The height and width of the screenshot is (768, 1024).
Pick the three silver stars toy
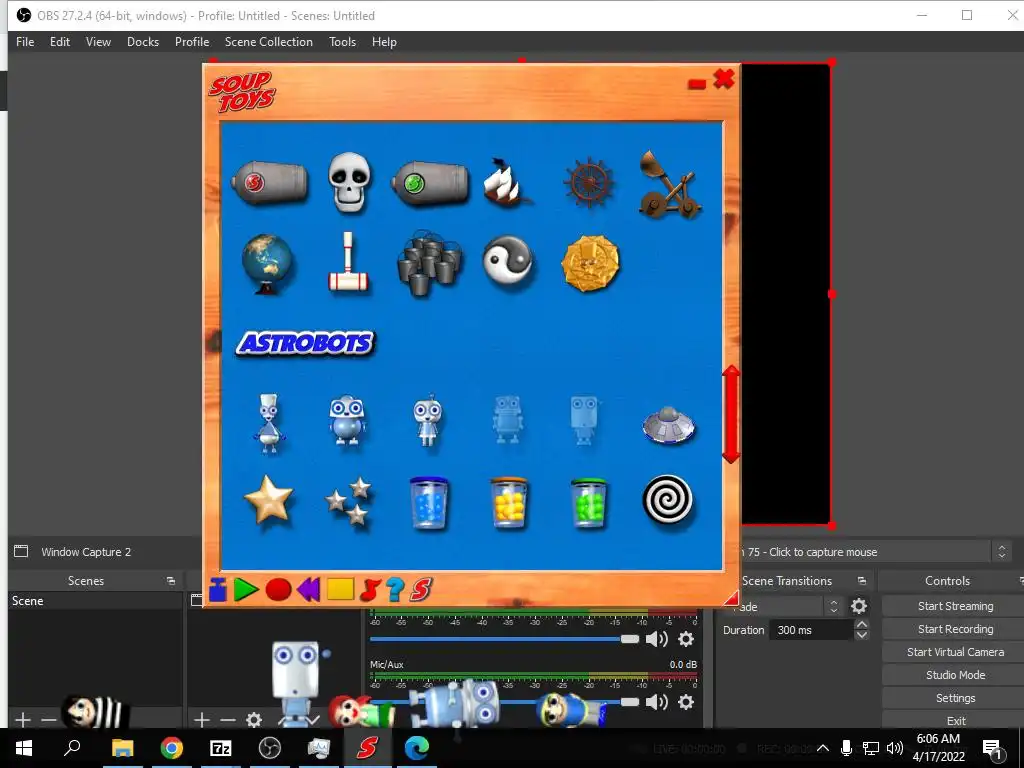349,502
